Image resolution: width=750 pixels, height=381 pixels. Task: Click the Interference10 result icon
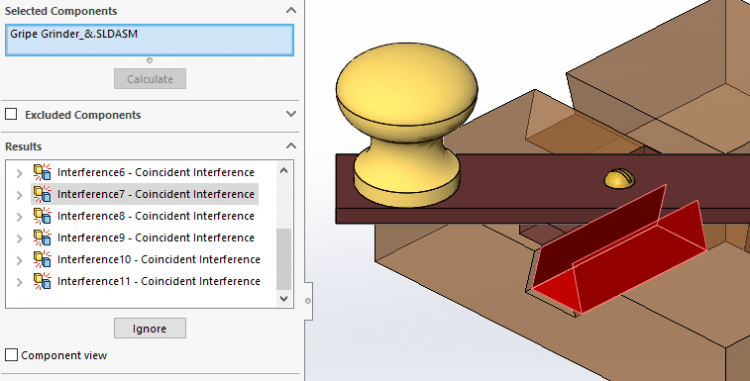tap(43, 259)
